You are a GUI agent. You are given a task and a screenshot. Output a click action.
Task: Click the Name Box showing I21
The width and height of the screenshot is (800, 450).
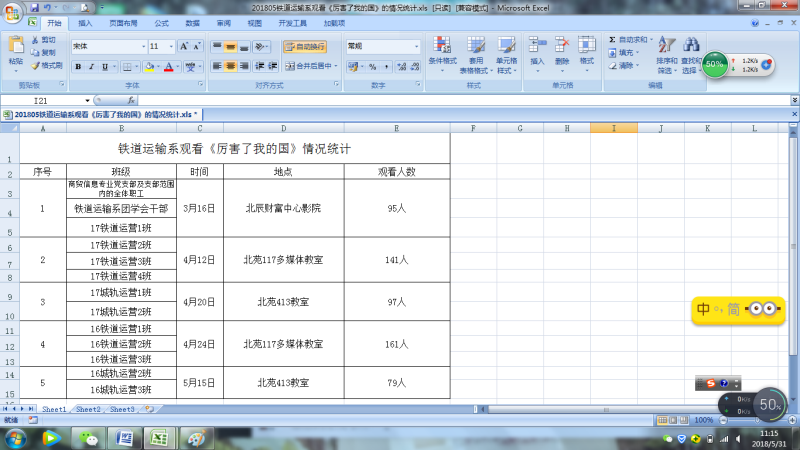click(40, 101)
